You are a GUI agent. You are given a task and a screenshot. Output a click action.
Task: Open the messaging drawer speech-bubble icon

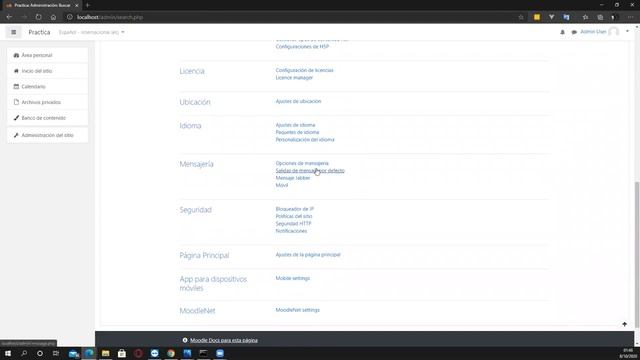[574, 32]
